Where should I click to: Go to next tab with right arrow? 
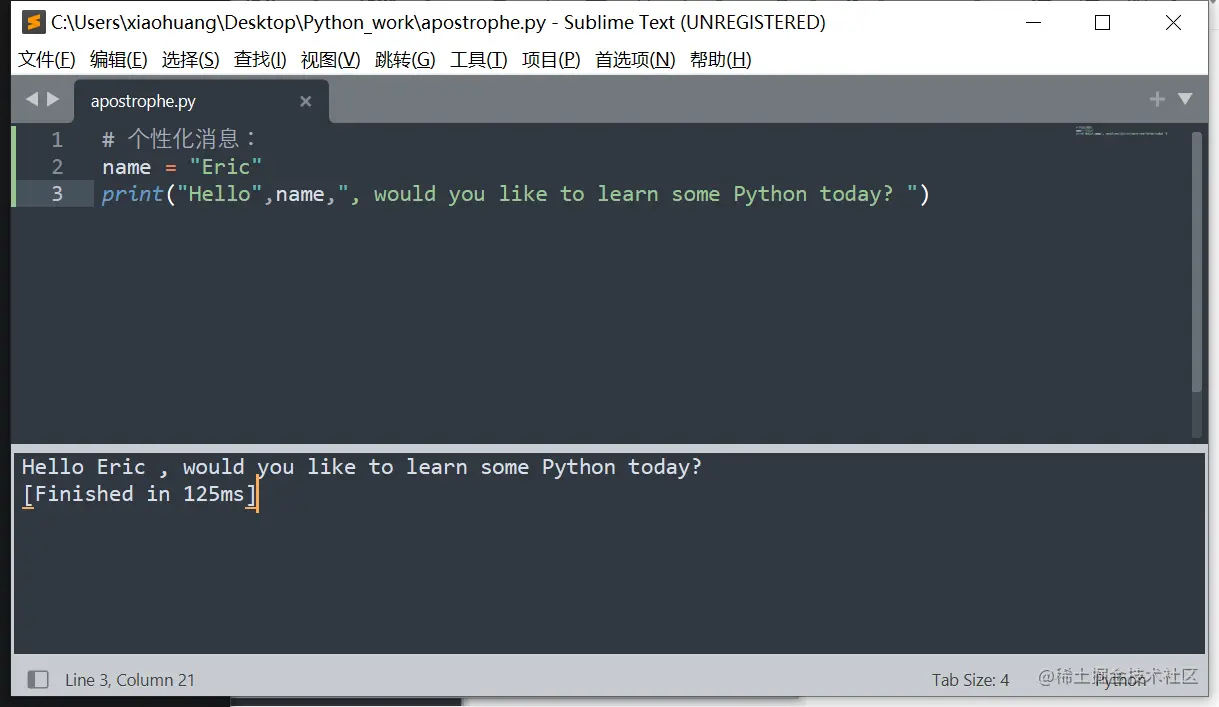(53, 99)
